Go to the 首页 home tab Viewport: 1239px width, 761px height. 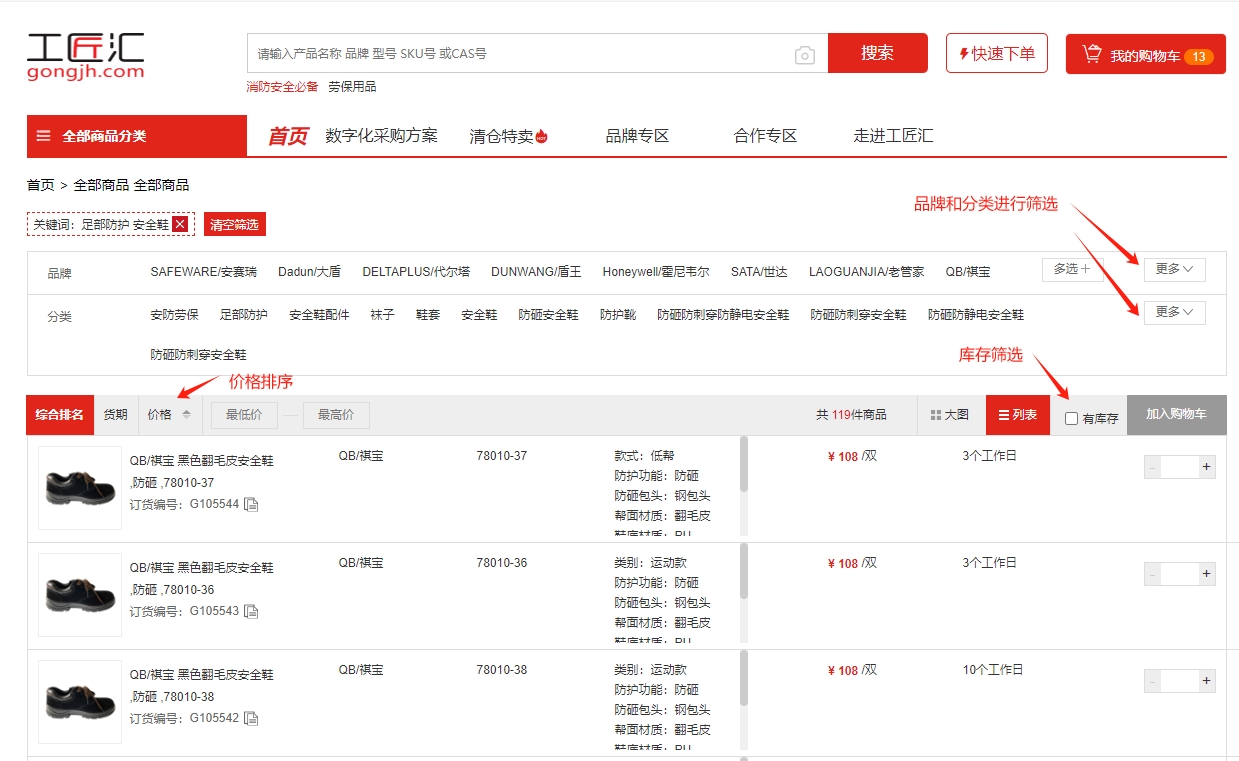point(288,136)
